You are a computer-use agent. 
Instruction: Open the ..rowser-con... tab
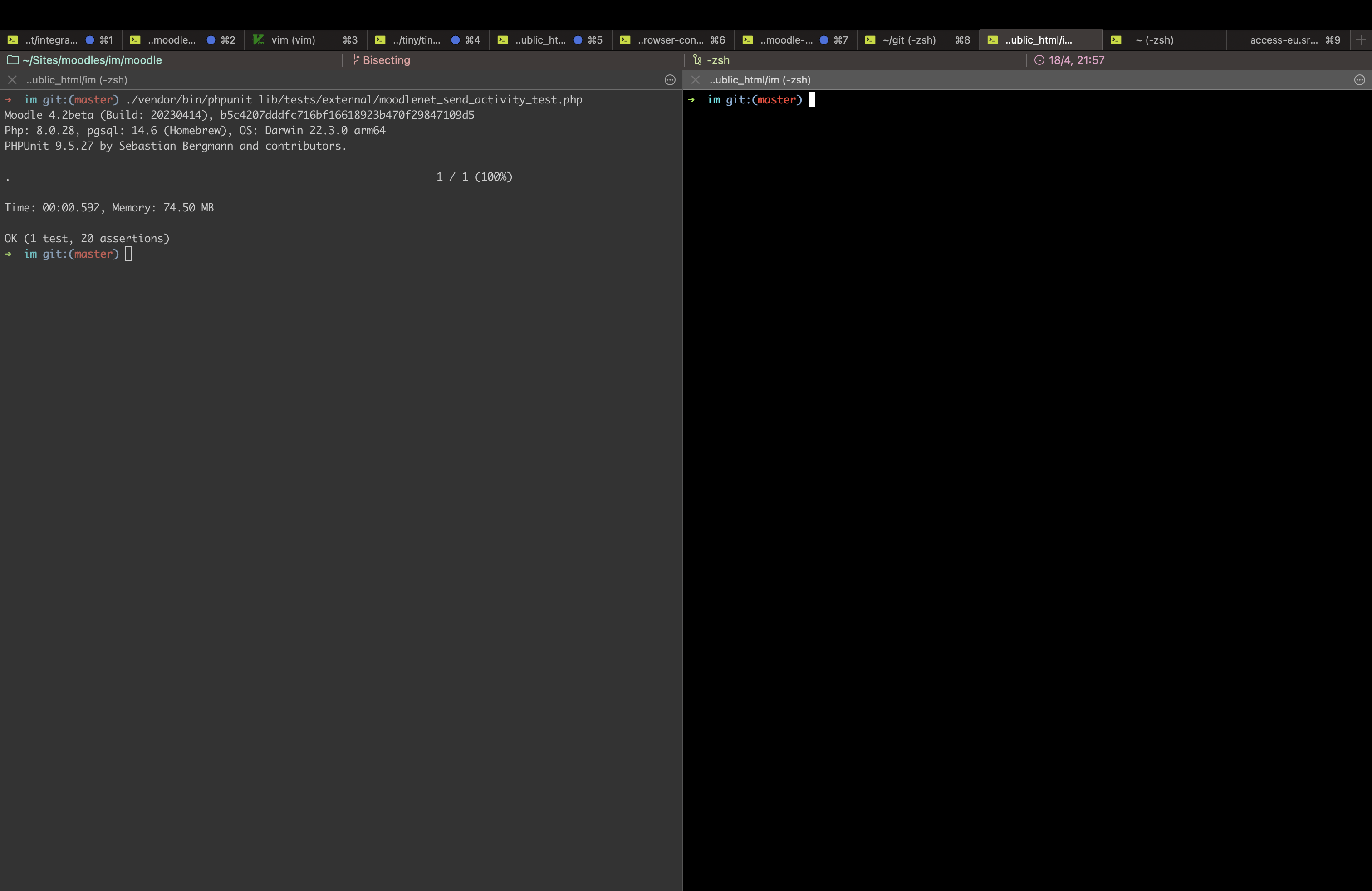(673, 40)
